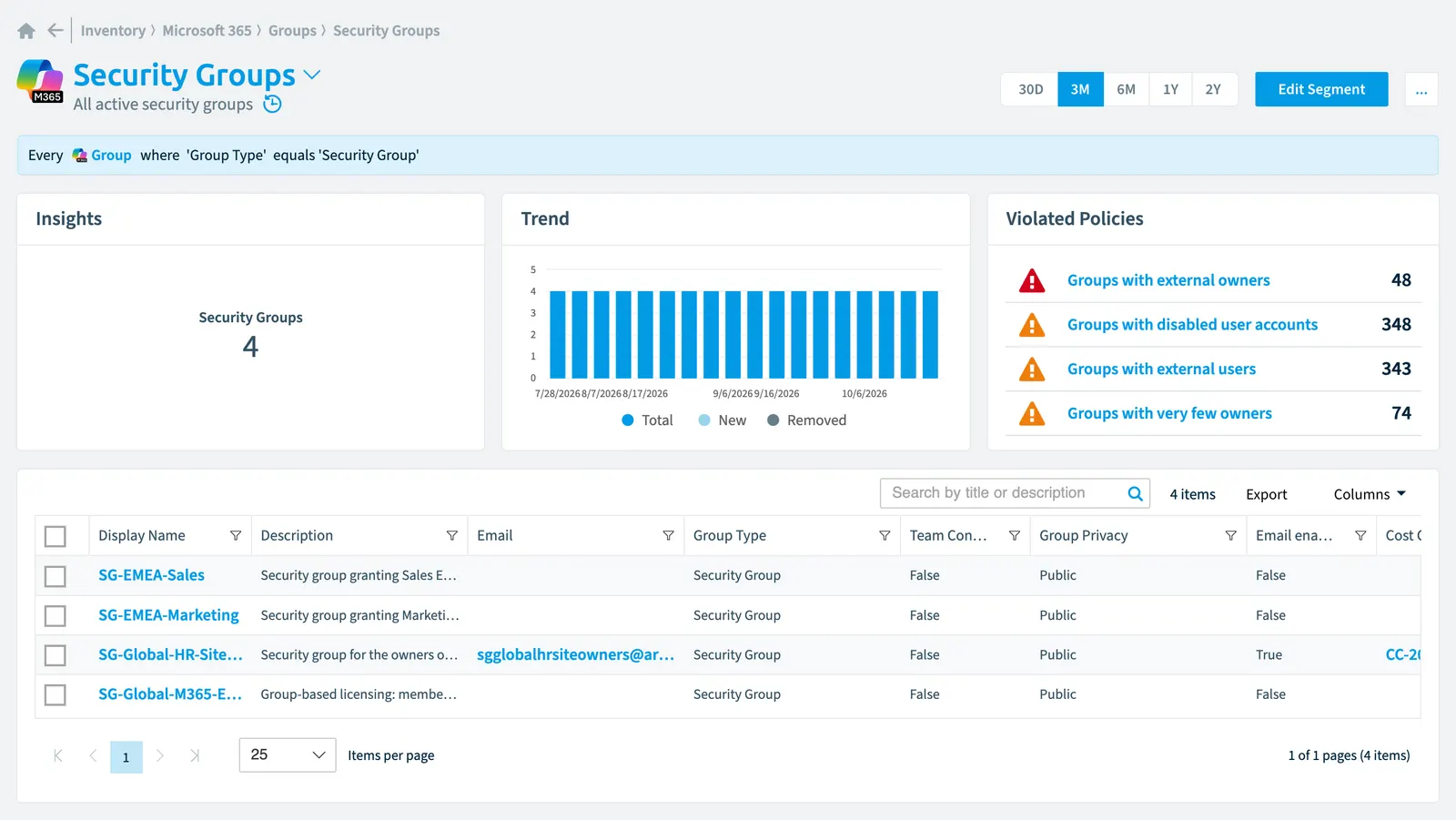Click page number 1 in pagination
1456x820 pixels.
(x=126, y=757)
